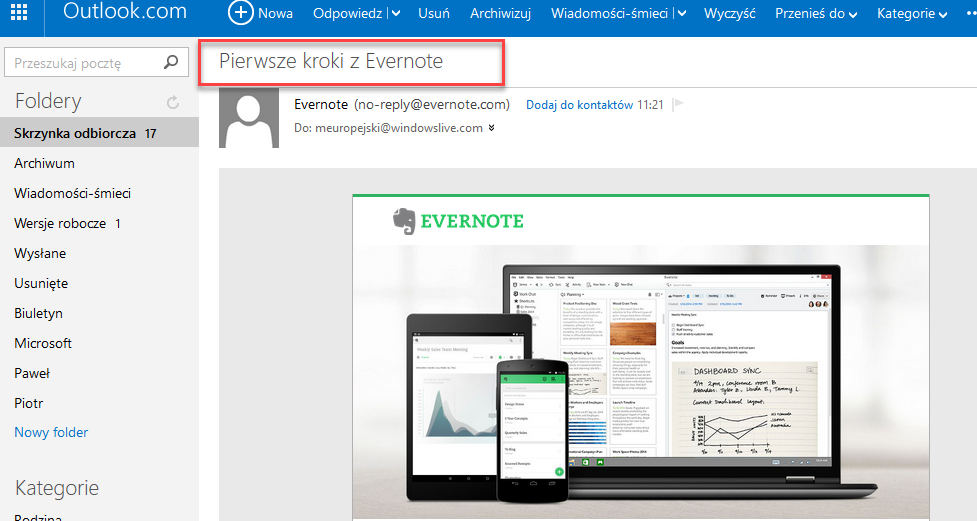Click Archiwizuj in the toolbar
This screenshot has width=977, height=521.
click(500, 13)
